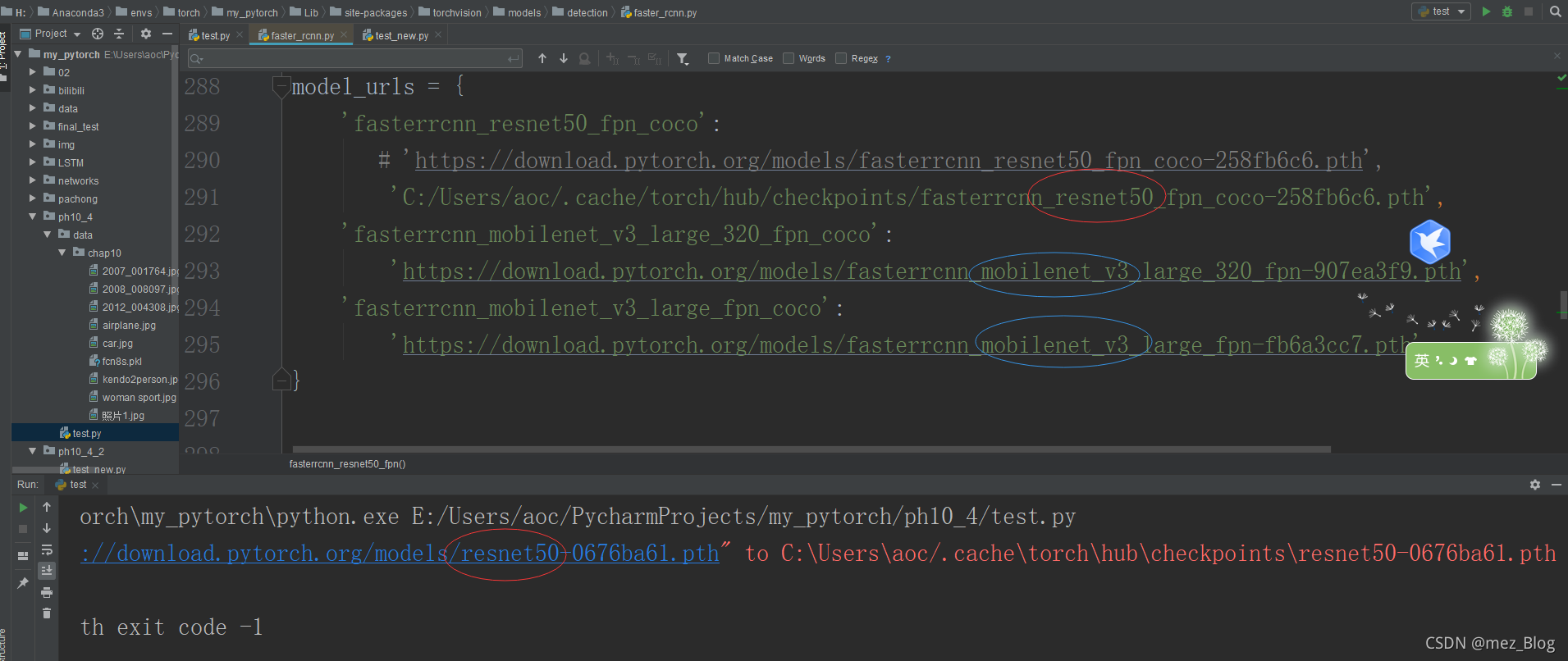Click the Find All Usages icon in search bar
Screen dimensions: 1568x661
584,58
